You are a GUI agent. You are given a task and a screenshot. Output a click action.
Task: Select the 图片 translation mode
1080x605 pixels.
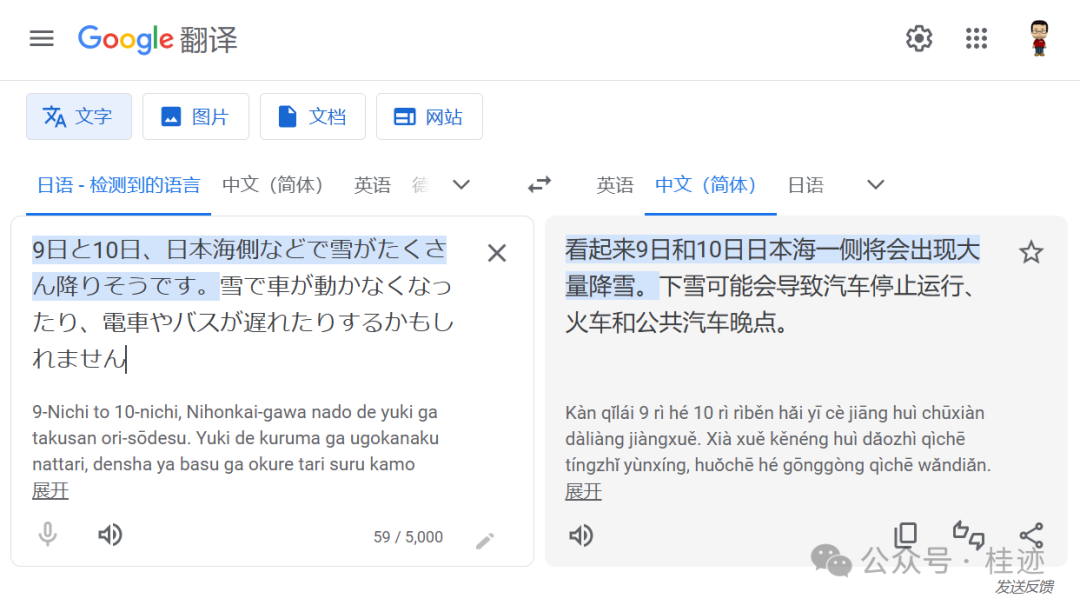click(x=196, y=116)
